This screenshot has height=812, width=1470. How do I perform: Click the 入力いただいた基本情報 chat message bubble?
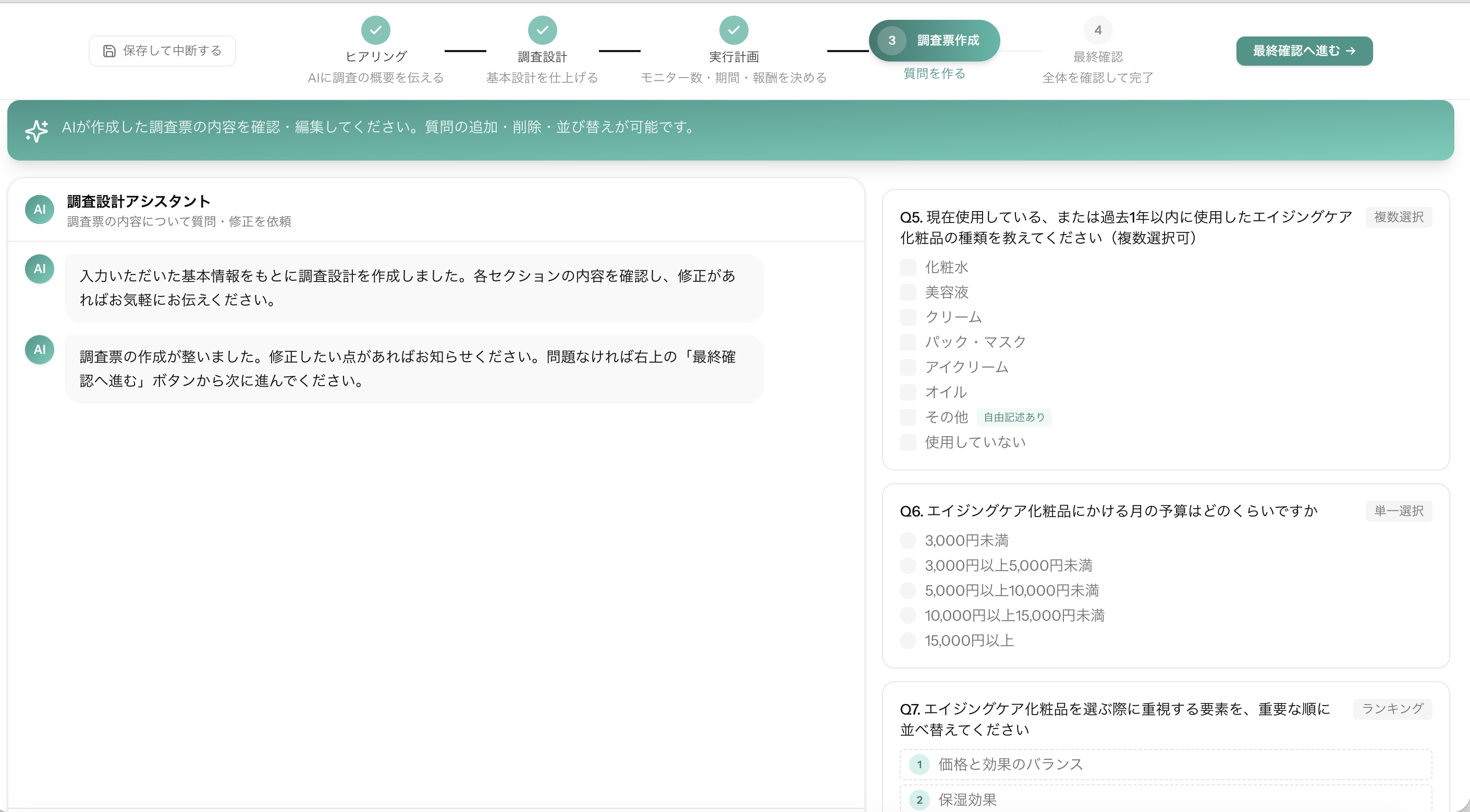tap(414, 288)
